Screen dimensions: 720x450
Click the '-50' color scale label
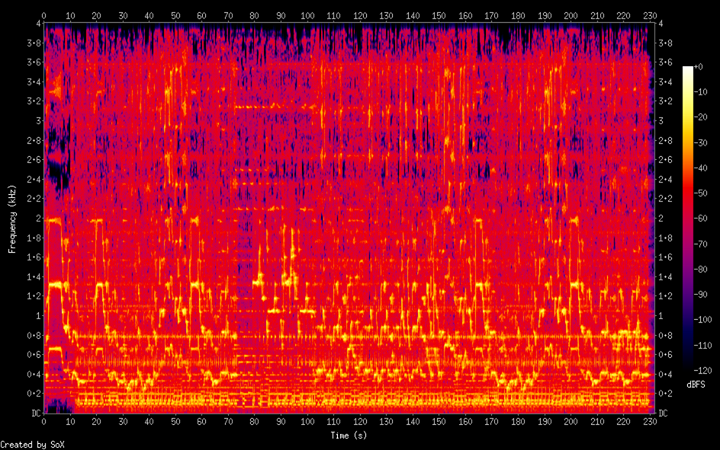(700, 193)
